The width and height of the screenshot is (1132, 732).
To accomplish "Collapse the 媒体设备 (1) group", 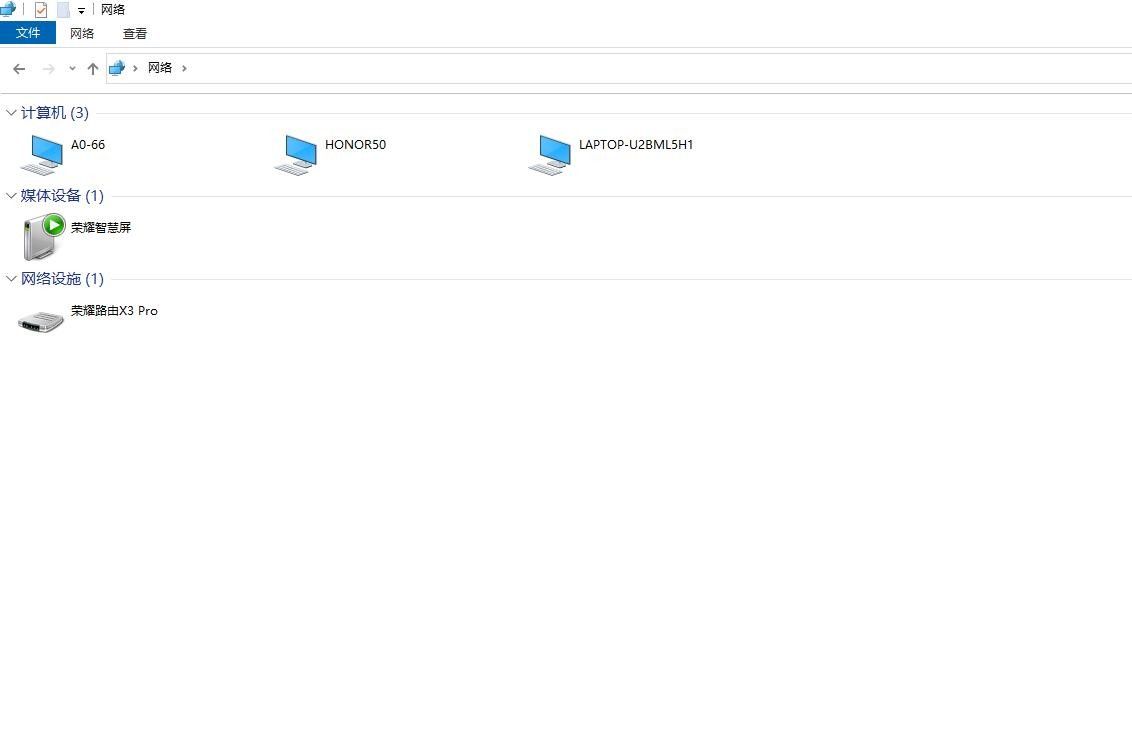I will [11, 196].
